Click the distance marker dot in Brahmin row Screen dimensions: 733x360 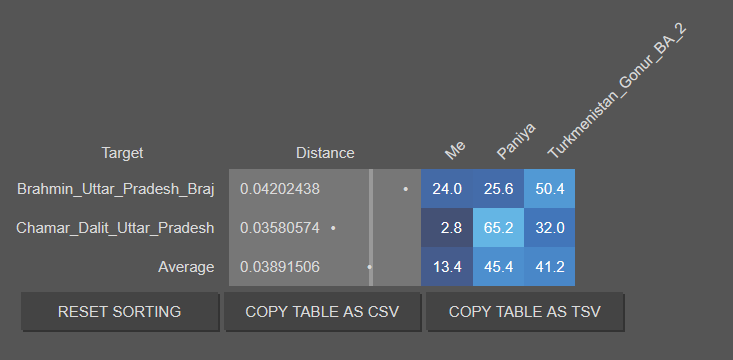pyautogui.click(x=405, y=189)
